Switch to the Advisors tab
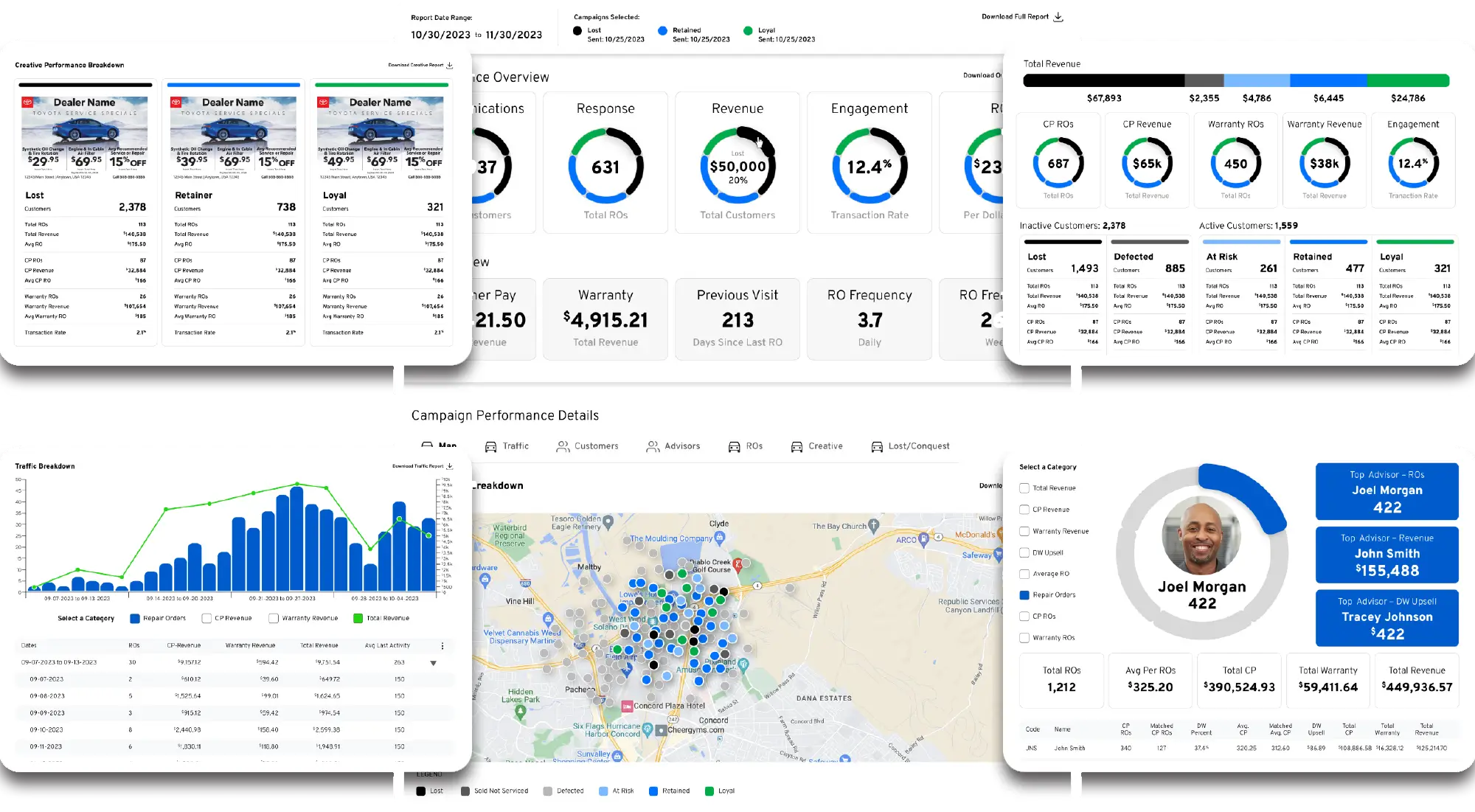Image resolution: width=1475 pixels, height=812 pixels. 673,446
